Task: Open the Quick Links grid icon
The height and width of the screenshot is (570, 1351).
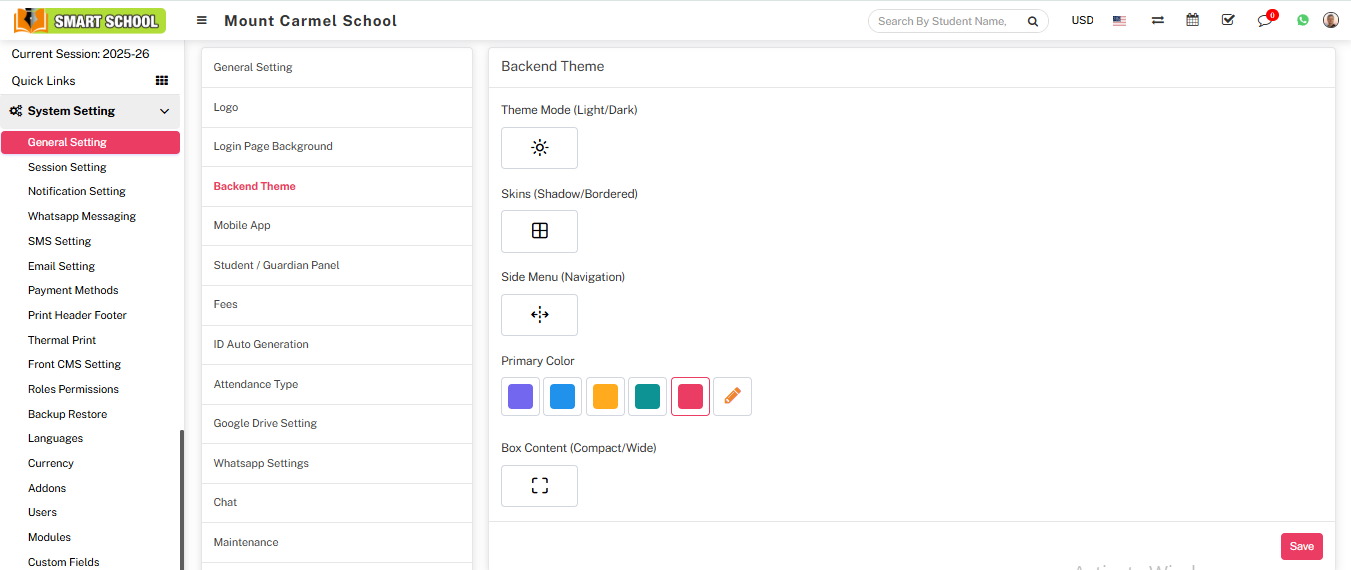Action: pos(162,81)
